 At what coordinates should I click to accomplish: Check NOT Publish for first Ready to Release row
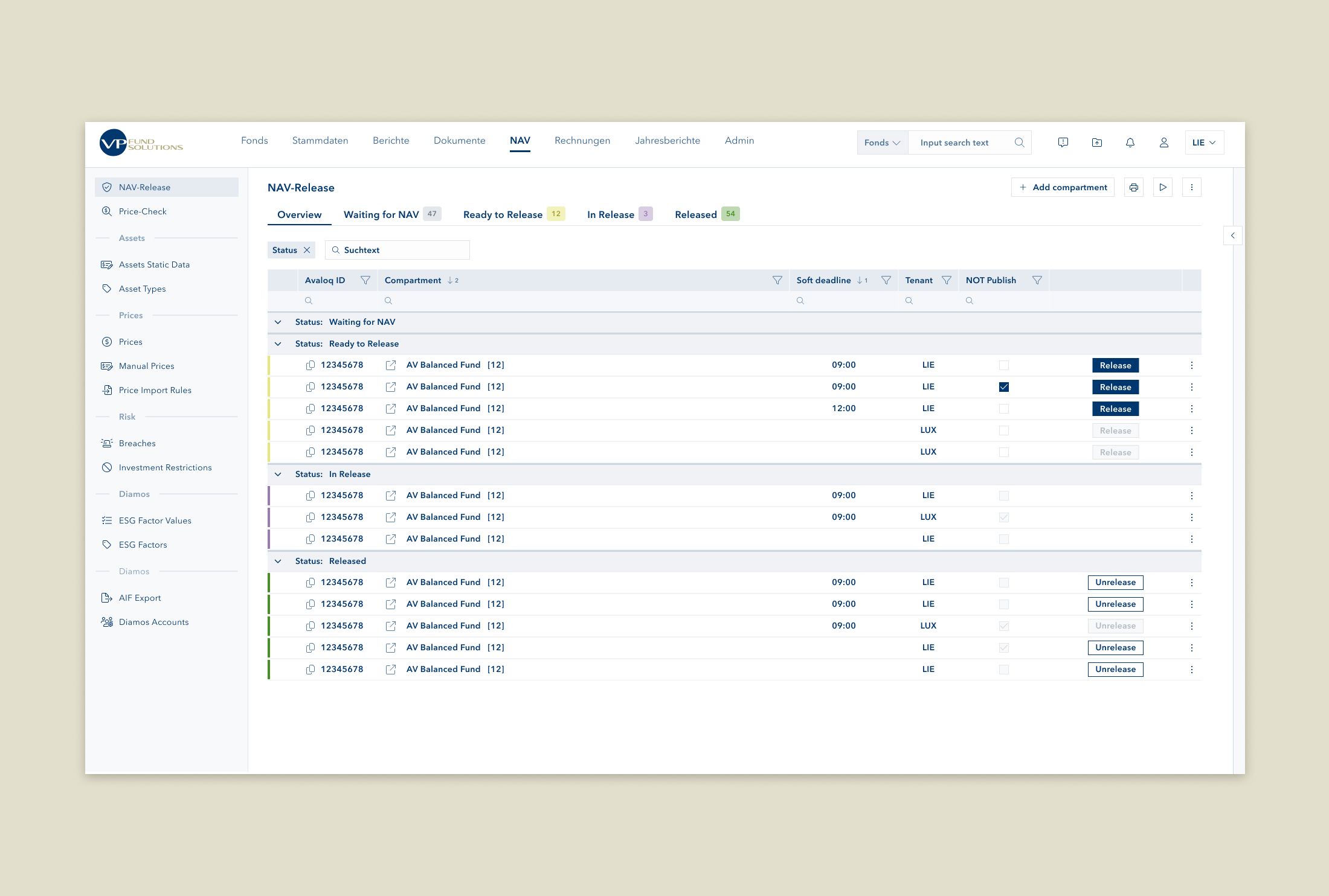1003,365
